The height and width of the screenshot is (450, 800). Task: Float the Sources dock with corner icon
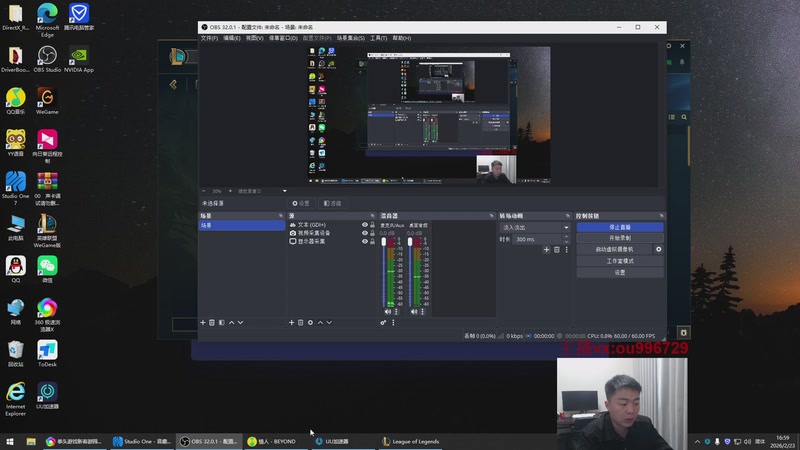tap(372, 216)
